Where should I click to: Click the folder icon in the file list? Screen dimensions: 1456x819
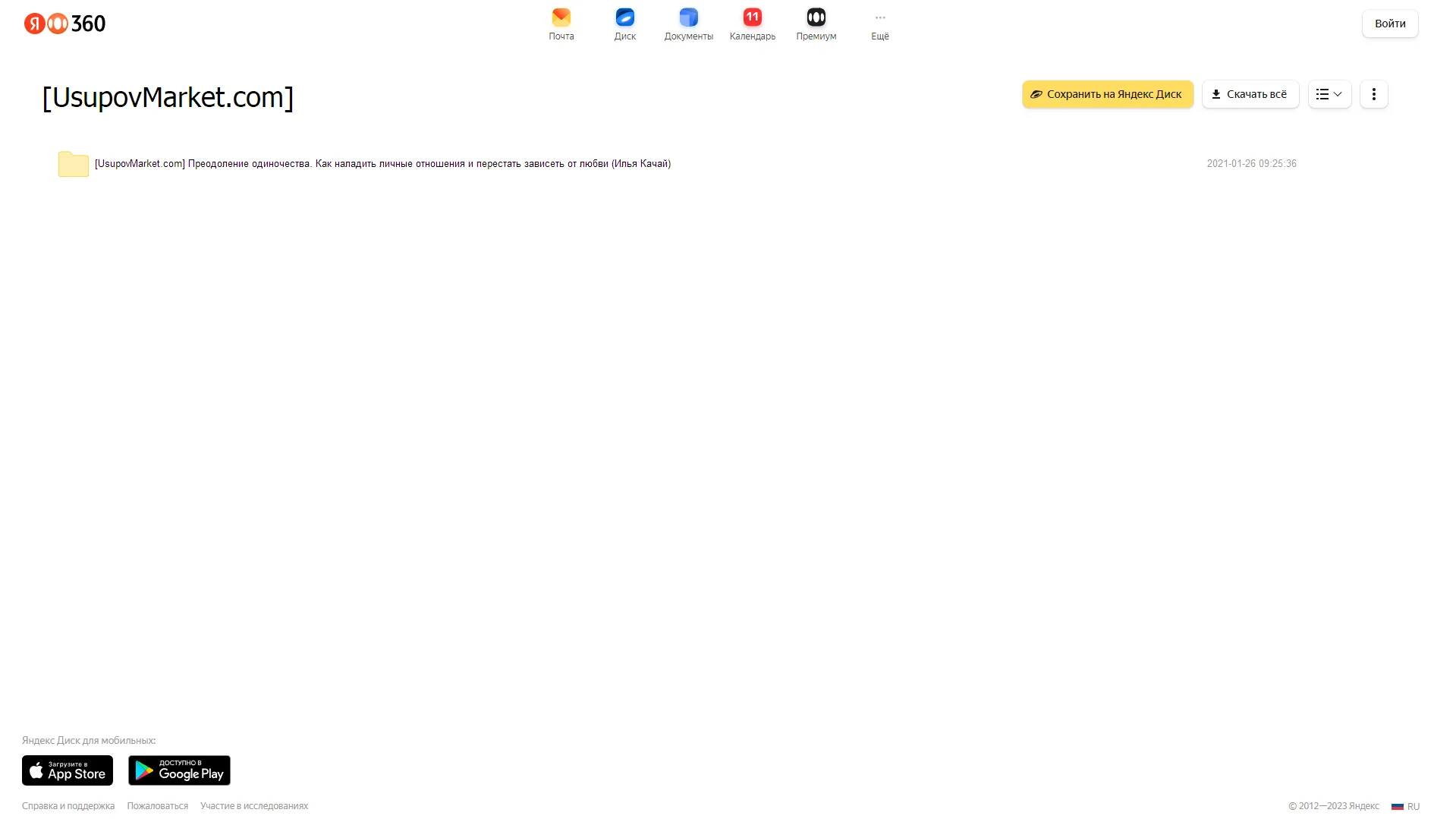coord(74,164)
